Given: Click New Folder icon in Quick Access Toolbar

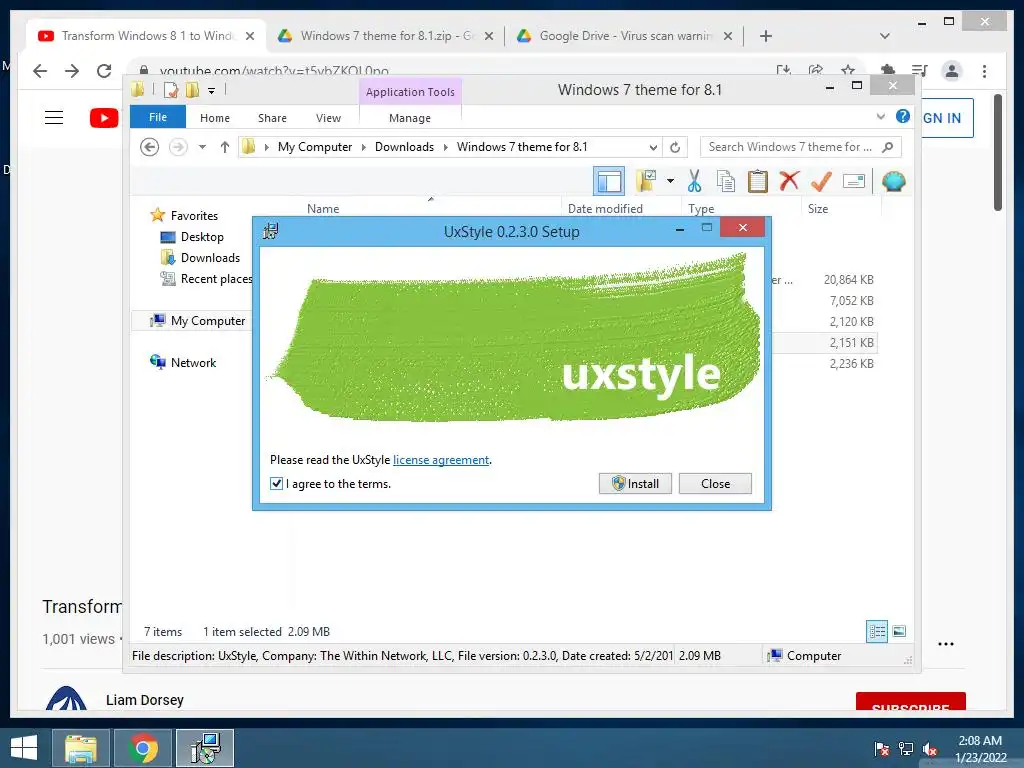Looking at the screenshot, I should tap(192, 90).
